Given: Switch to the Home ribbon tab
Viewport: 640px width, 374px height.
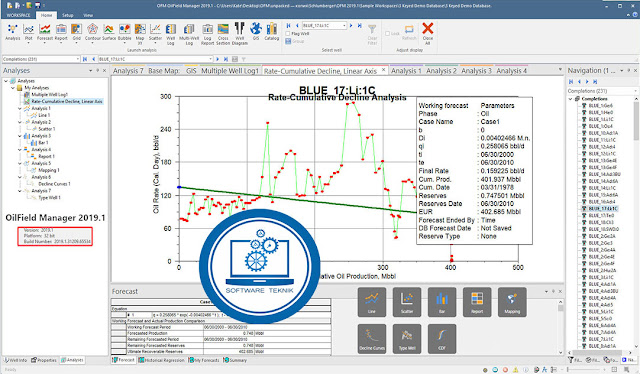Looking at the screenshot, I should (x=47, y=15).
